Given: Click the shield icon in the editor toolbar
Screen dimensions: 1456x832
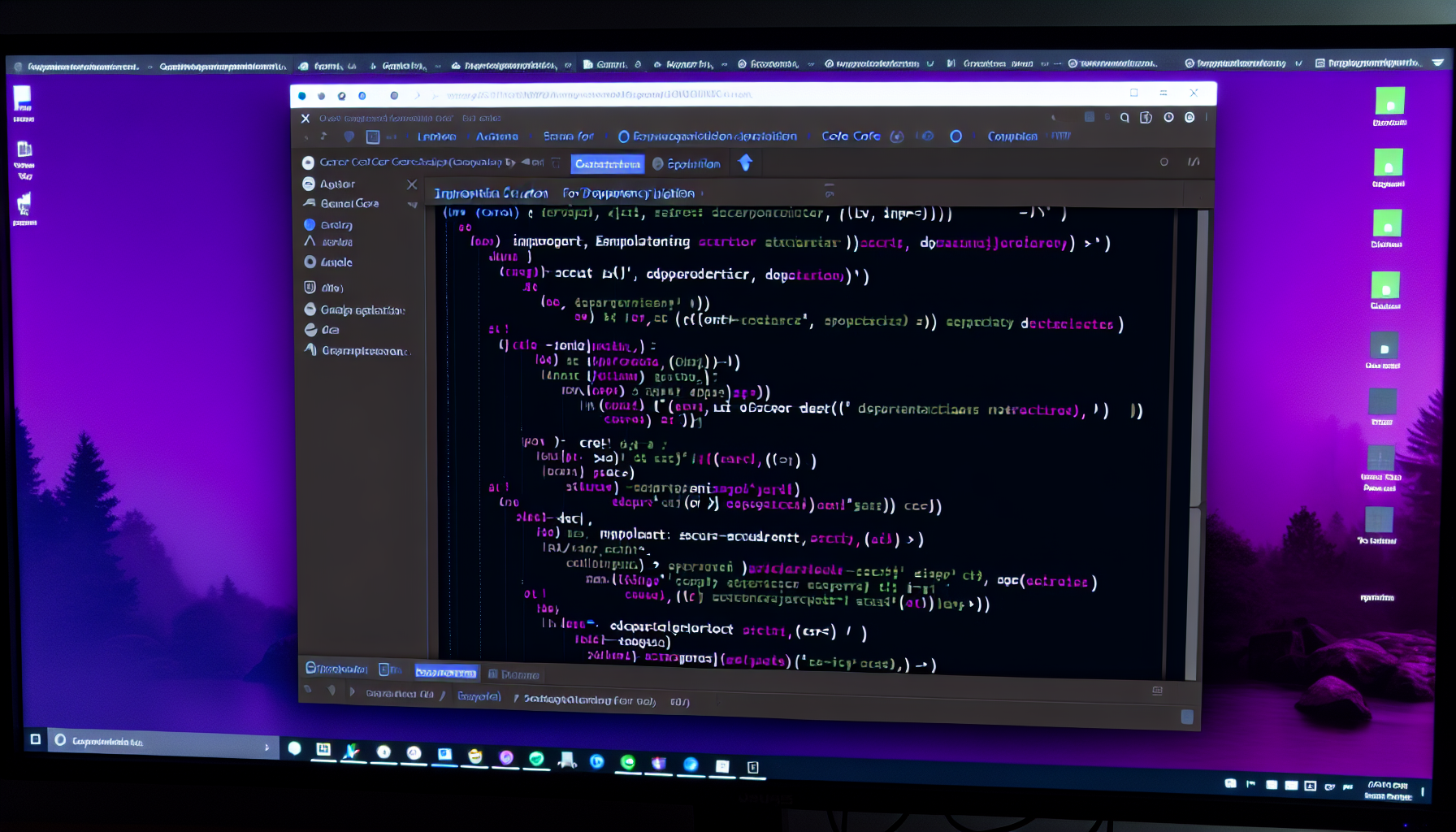Looking at the screenshot, I should (x=349, y=136).
